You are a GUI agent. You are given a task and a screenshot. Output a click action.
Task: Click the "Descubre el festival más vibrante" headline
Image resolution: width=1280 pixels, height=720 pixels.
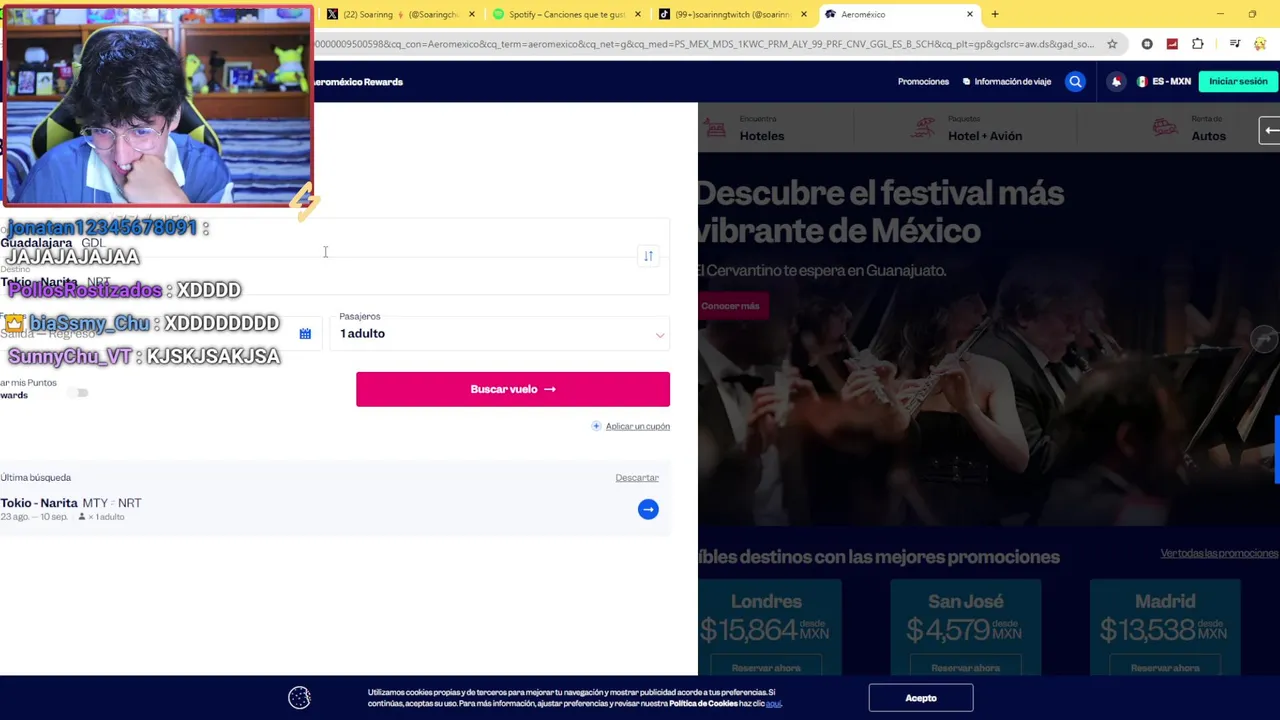(x=881, y=212)
